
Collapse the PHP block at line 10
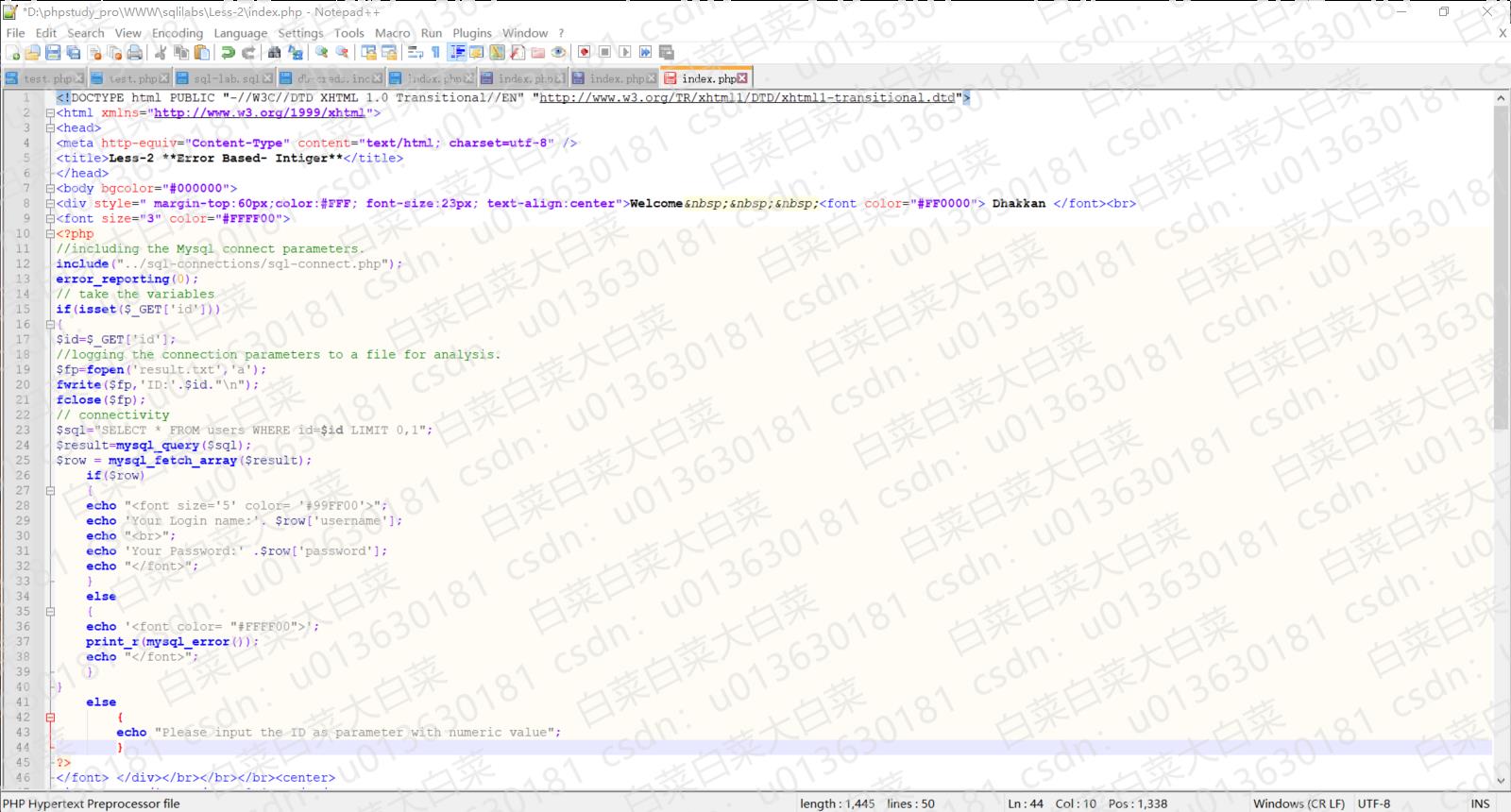tap(50, 233)
